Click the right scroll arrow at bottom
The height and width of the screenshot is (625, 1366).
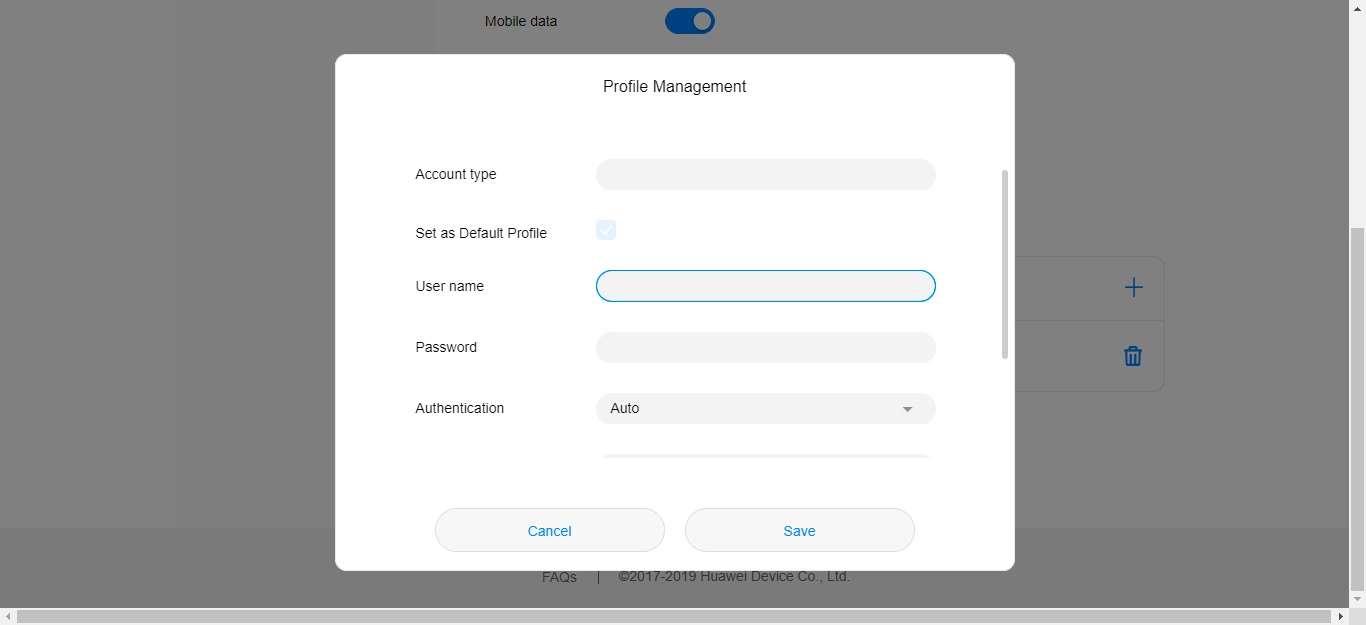click(1341, 617)
